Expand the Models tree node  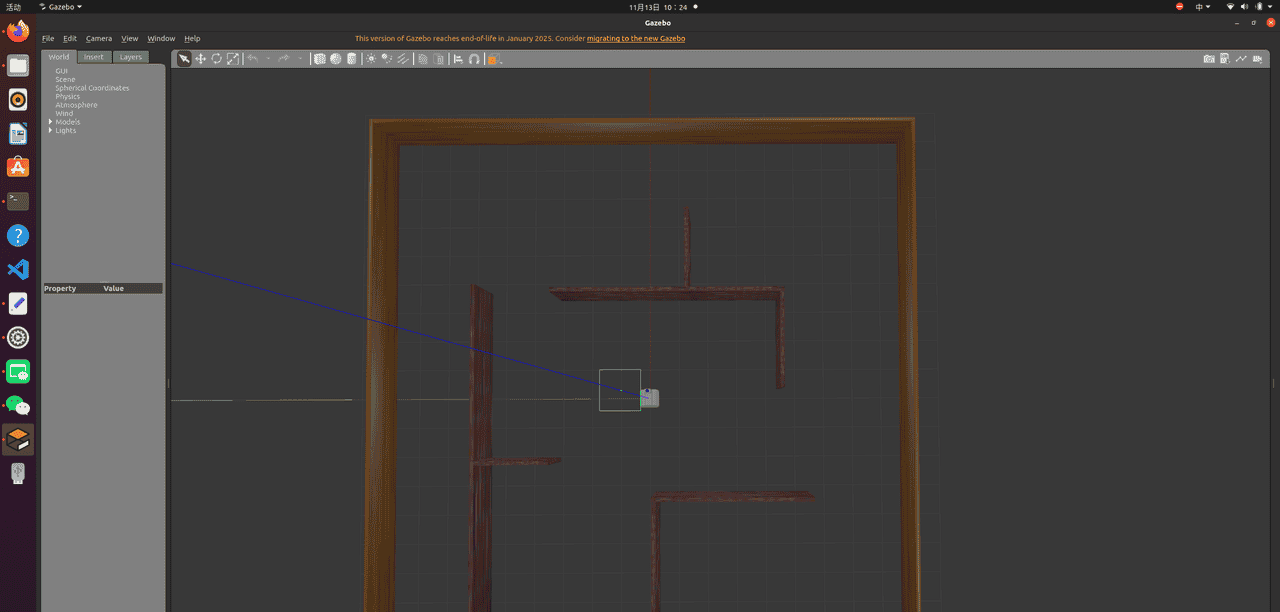[x=51, y=122]
